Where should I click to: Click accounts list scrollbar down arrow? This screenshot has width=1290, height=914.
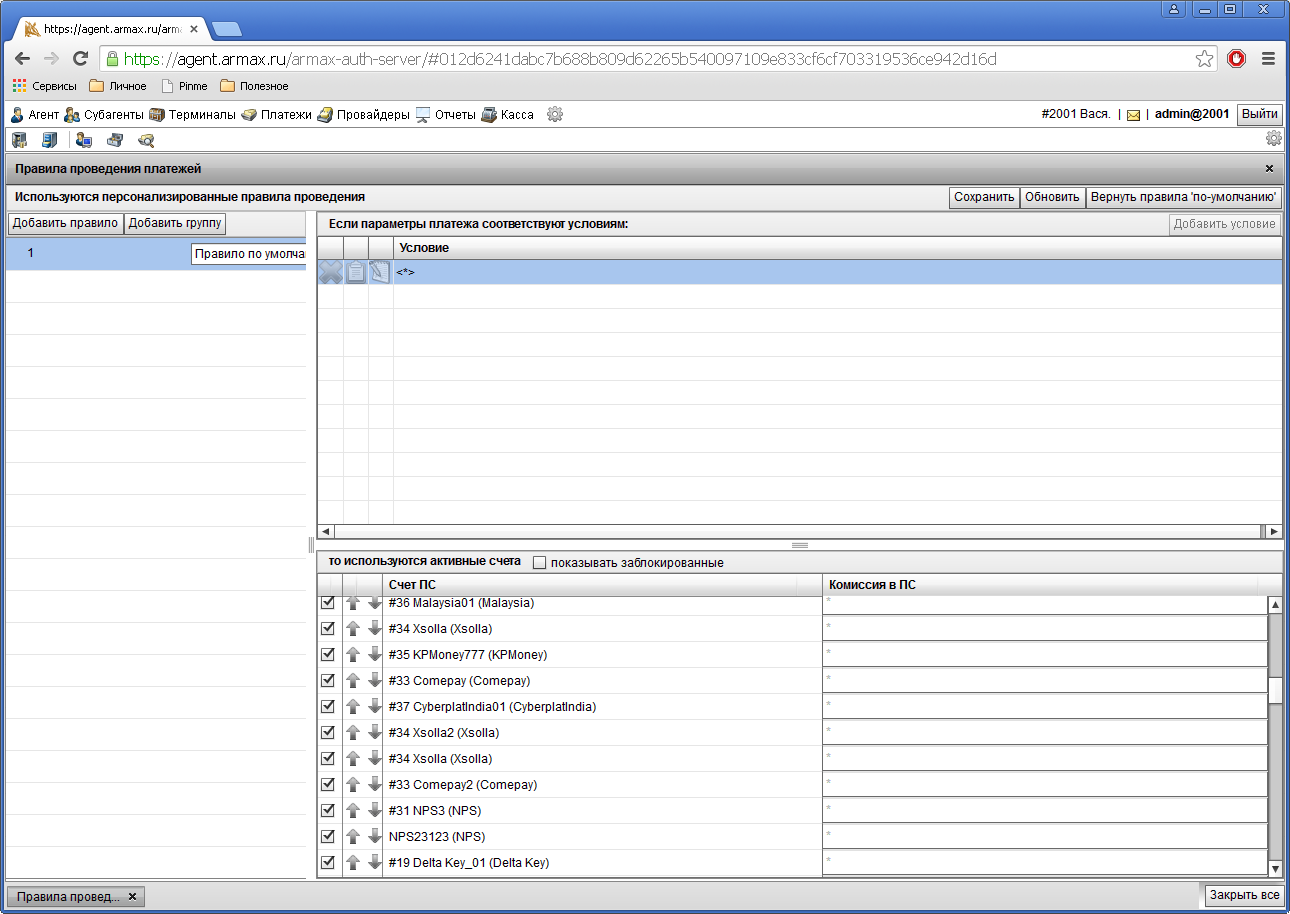pyautogui.click(x=1275, y=868)
